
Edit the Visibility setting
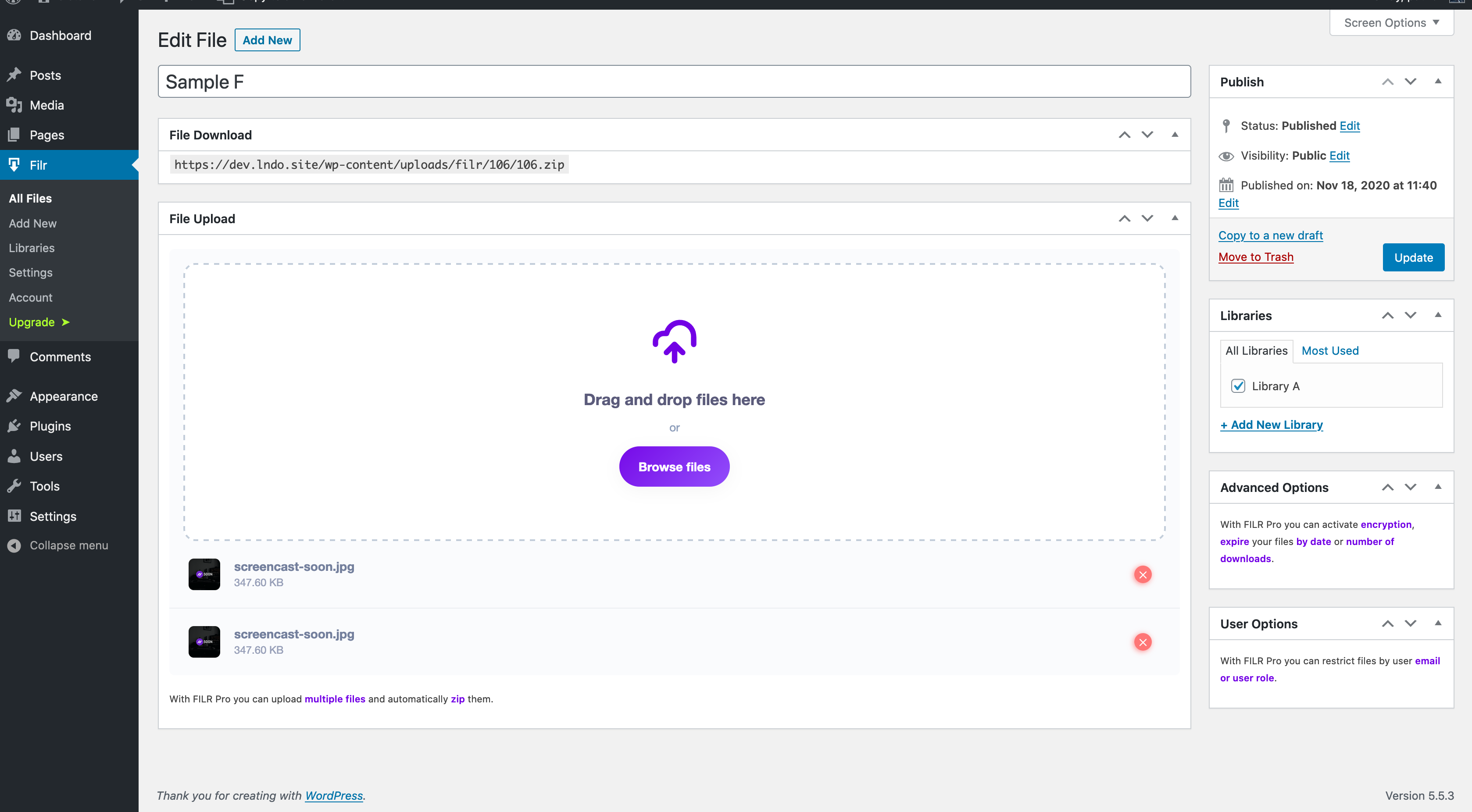coord(1339,155)
